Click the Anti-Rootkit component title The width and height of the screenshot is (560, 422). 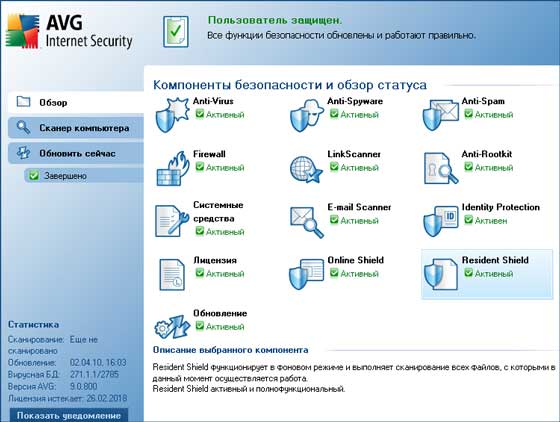point(486,154)
